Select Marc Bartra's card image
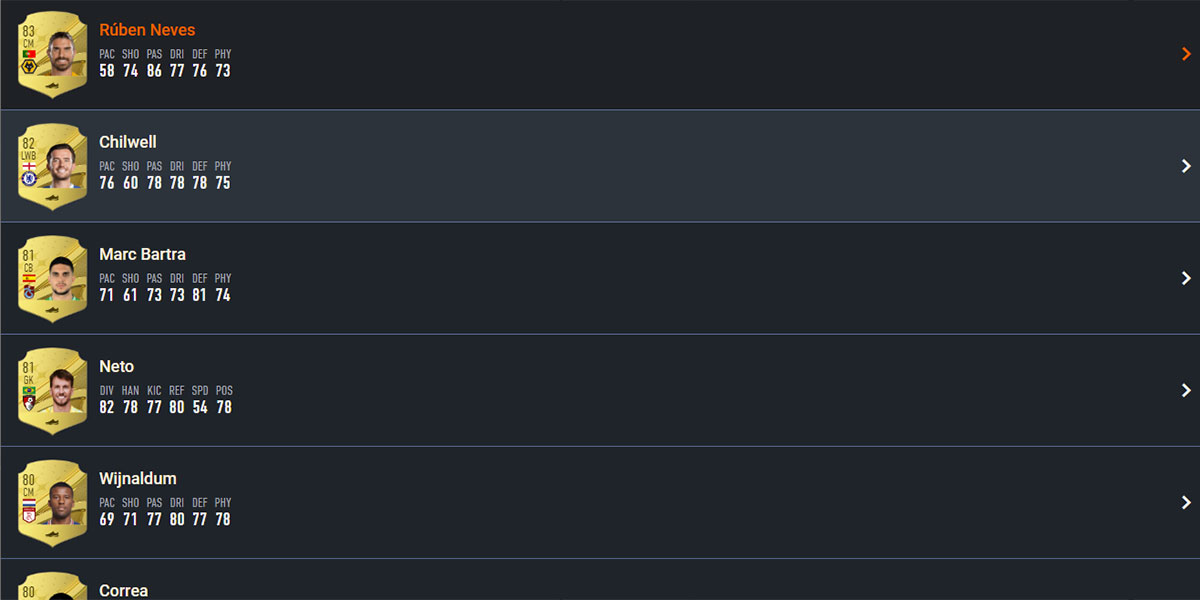The image size is (1200, 600). 53,279
